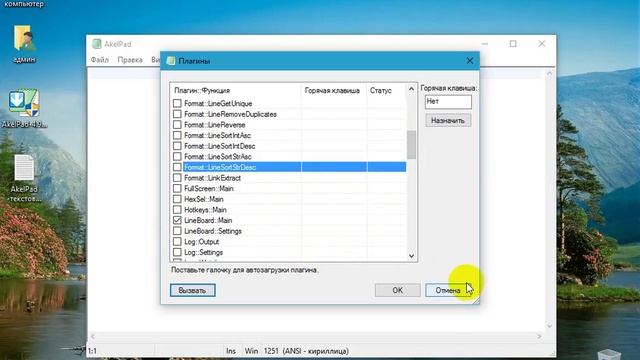
Task: Select the Format::LineReverse row text
Action: (215, 125)
